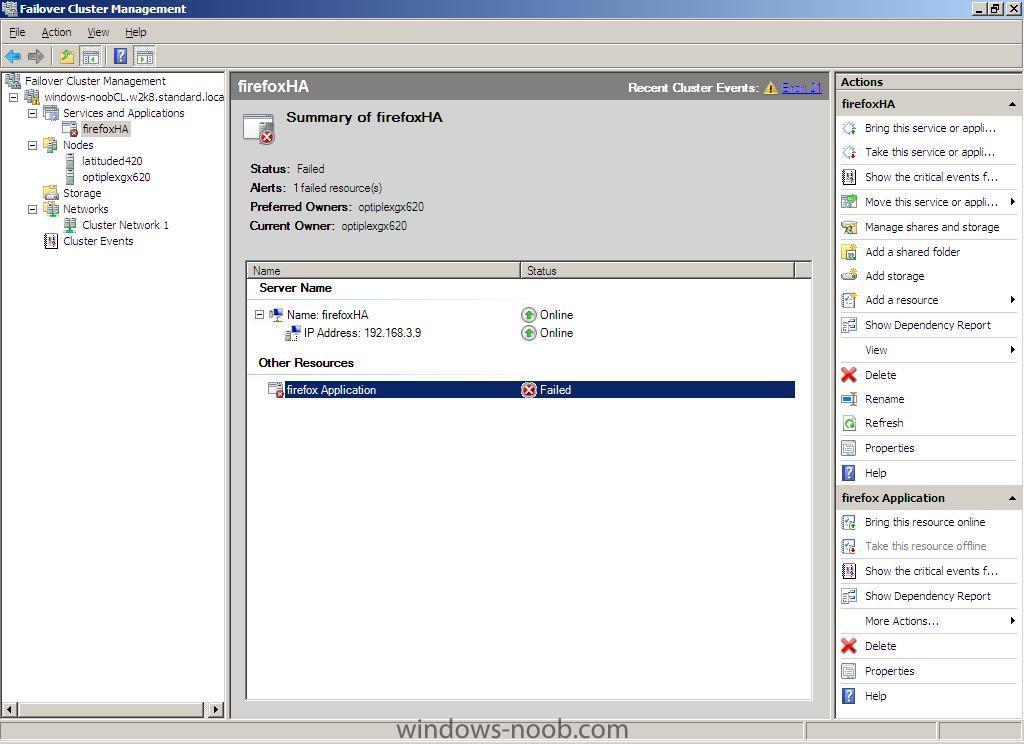Screen dimensions: 1024x744
Task: Click the Forward arrow toolbar icon
Action: coord(36,56)
